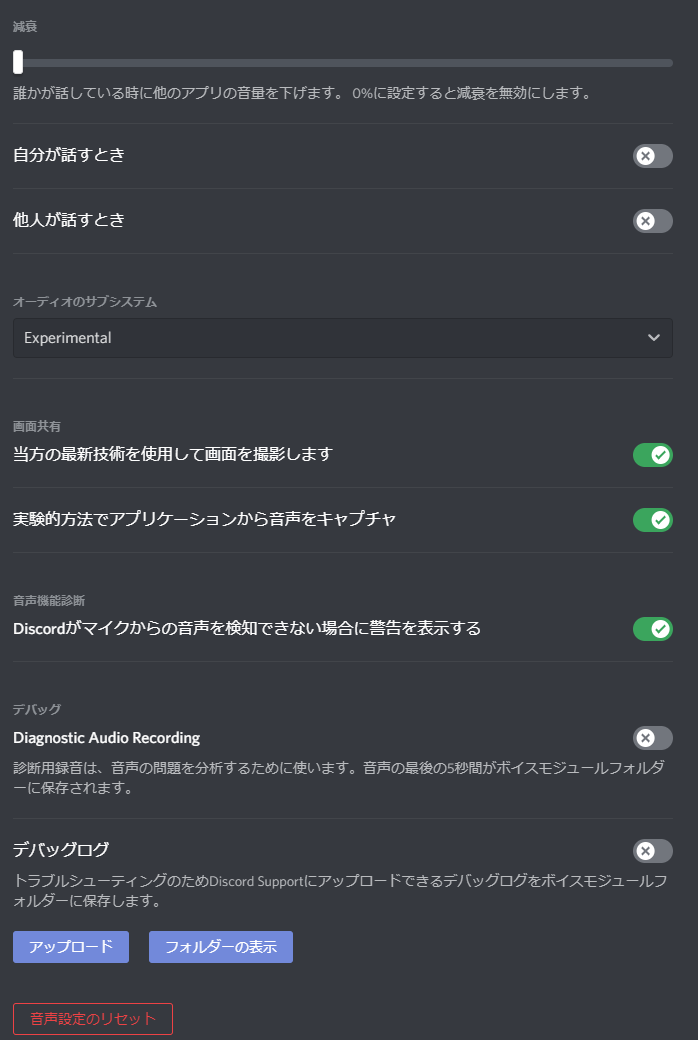Open the voice module folder via フォルダーの表示
698x1040 pixels.
point(220,946)
